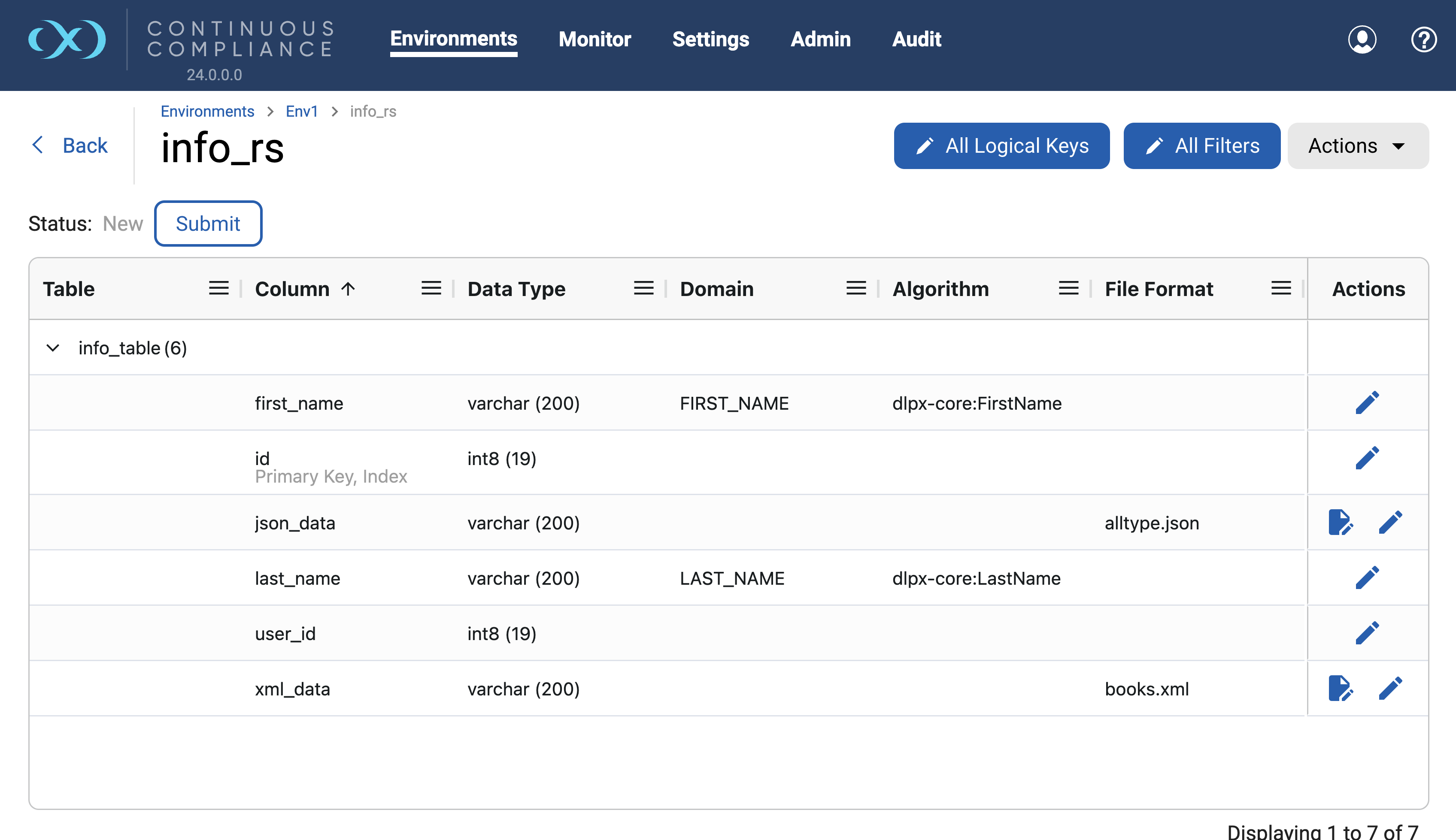This screenshot has height=840, width=1456.
Task: Click the edit pencil for first_name row
Action: pyautogui.click(x=1367, y=403)
